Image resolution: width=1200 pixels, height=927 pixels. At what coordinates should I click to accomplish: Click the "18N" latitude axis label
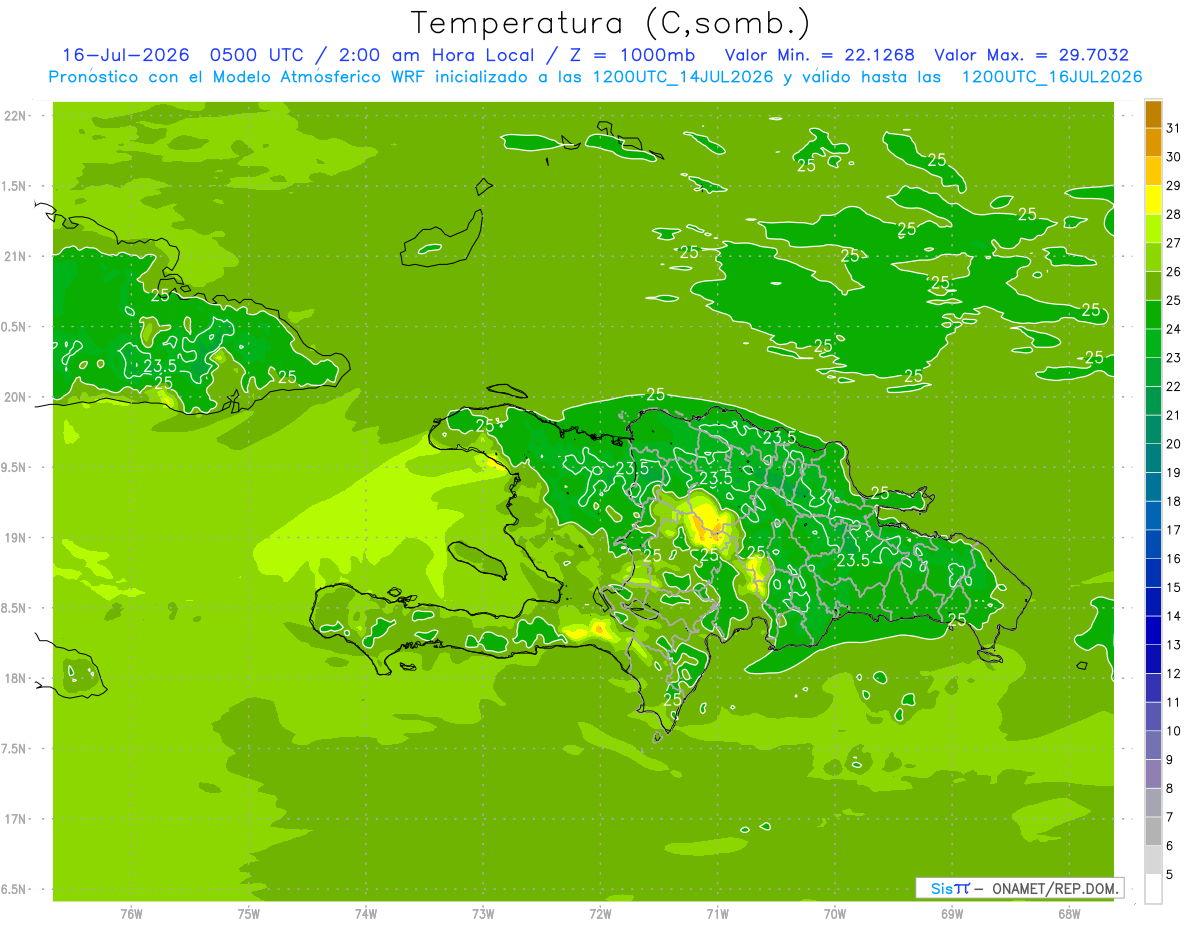point(16,679)
